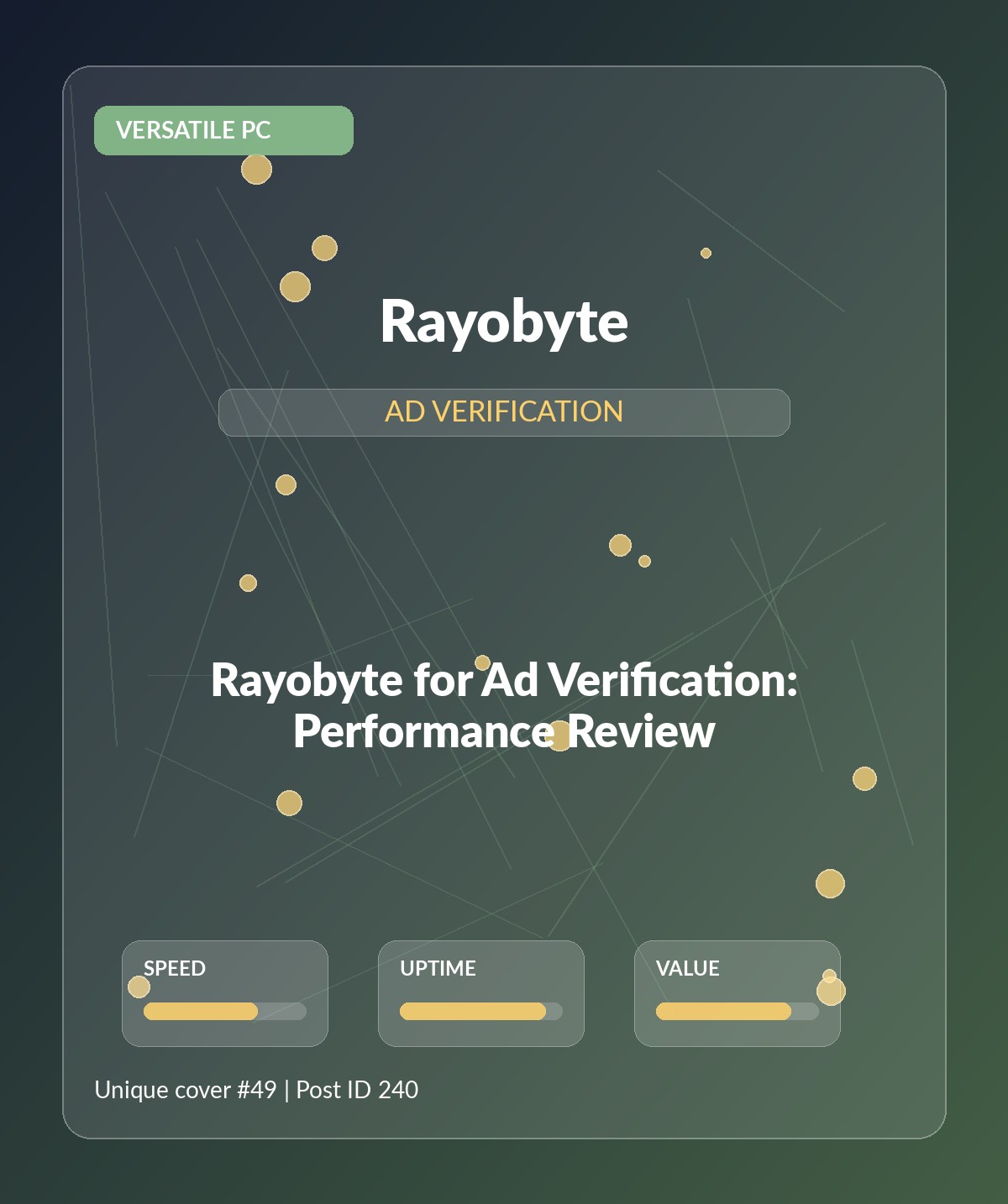Click the VALUE rating bar
Screen dimensions: 1008x1204
[738, 1011]
